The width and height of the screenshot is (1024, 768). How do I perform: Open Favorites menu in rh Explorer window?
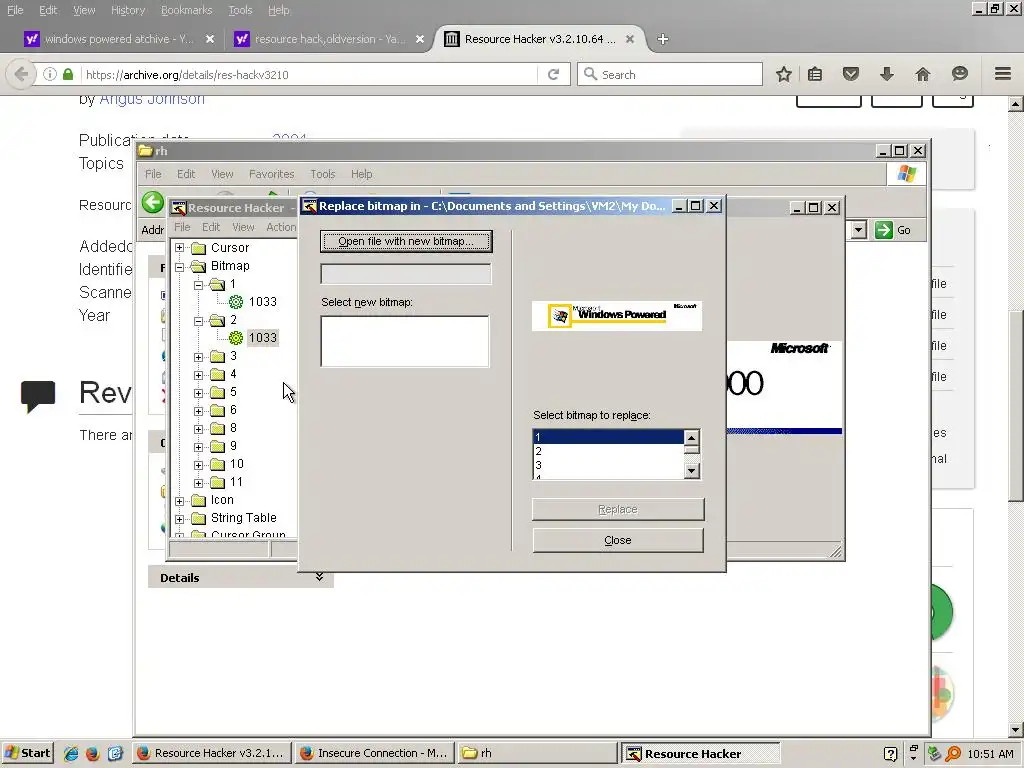pos(272,174)
